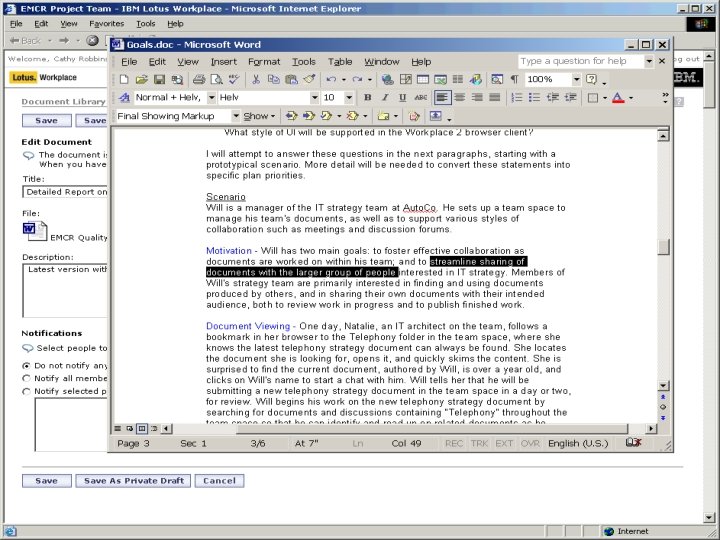Click the Increase Indent icon
The width and height of the screenshot is (720, 540).
(570, 97)
